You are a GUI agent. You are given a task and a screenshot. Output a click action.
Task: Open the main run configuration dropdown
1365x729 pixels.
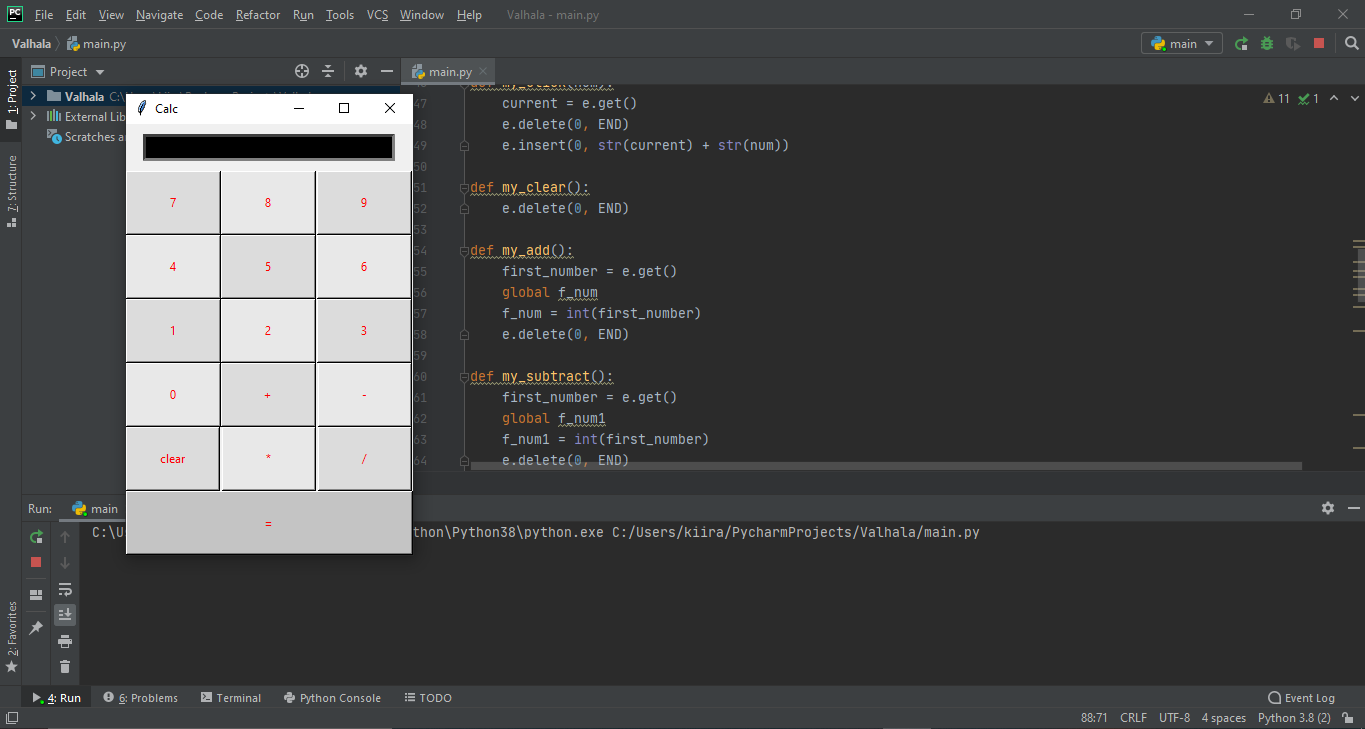(1181, 43)
